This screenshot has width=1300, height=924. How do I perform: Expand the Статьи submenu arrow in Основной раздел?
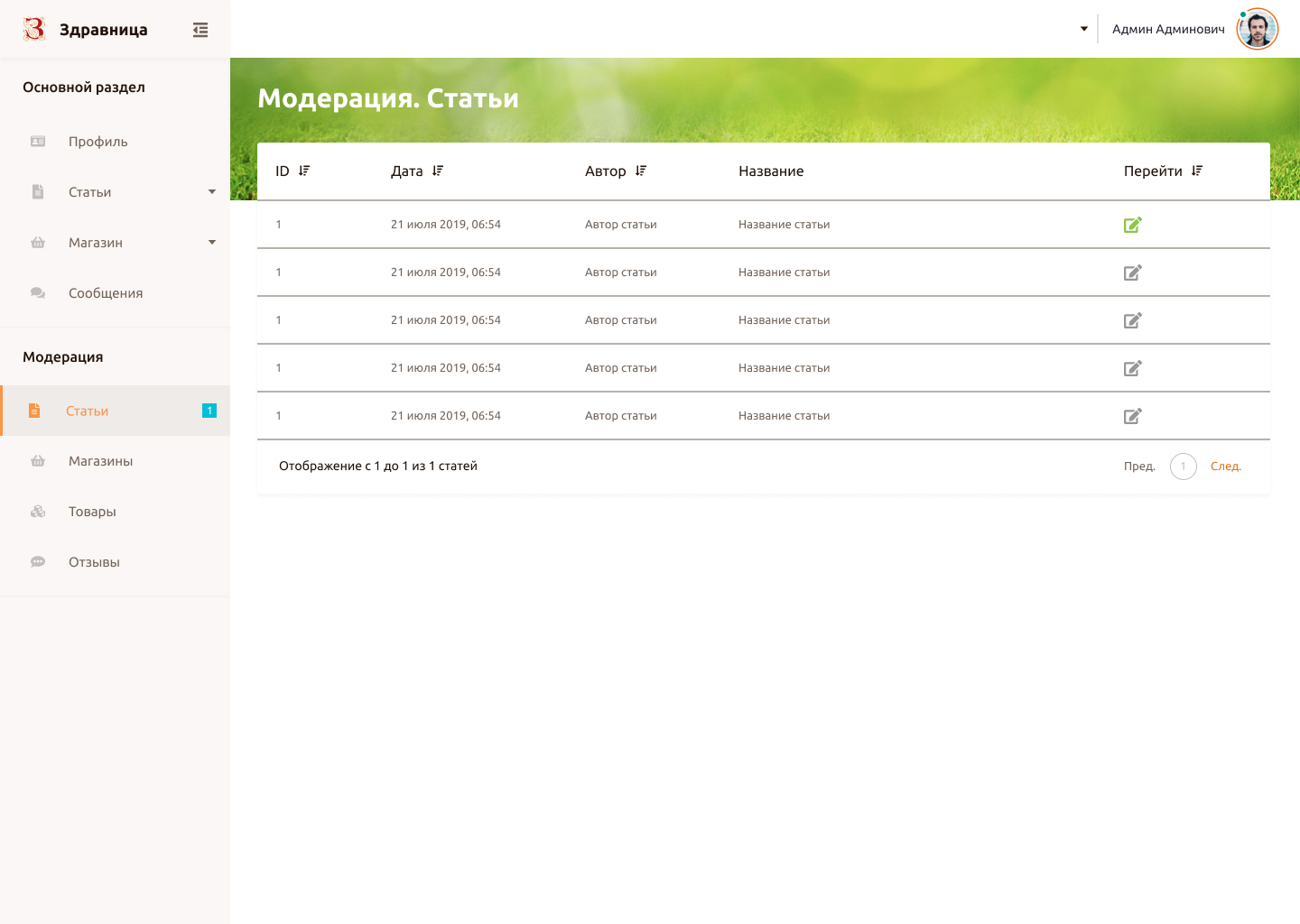212,192
